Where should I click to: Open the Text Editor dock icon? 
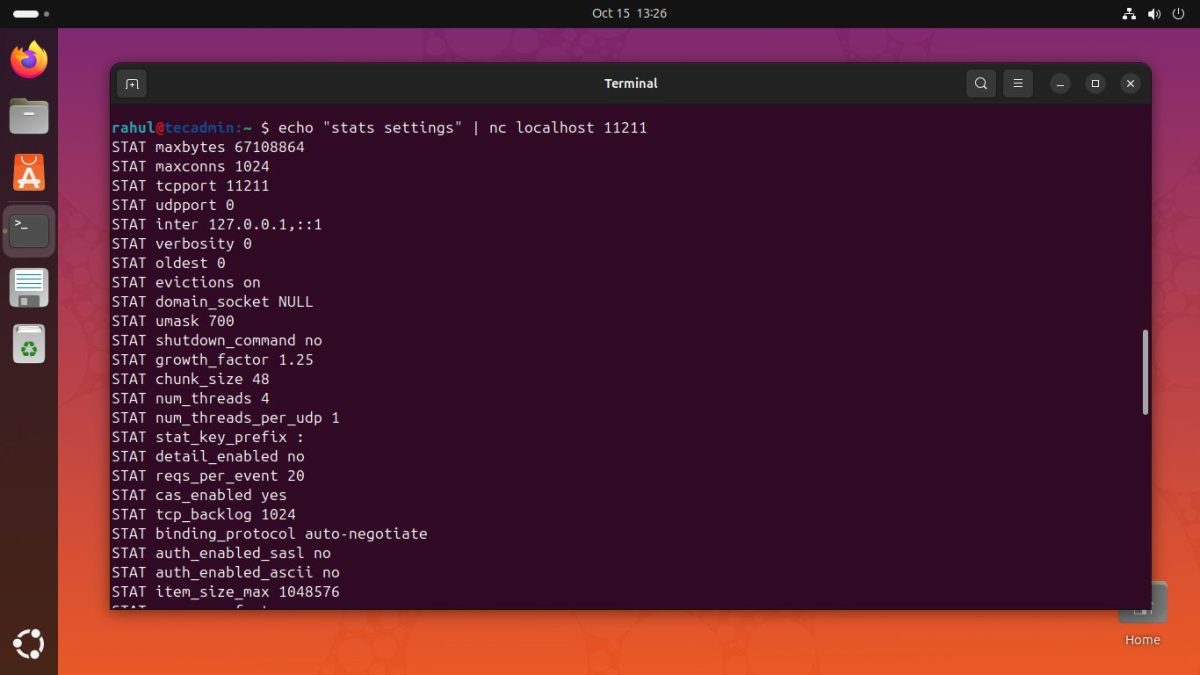[29, 288]
